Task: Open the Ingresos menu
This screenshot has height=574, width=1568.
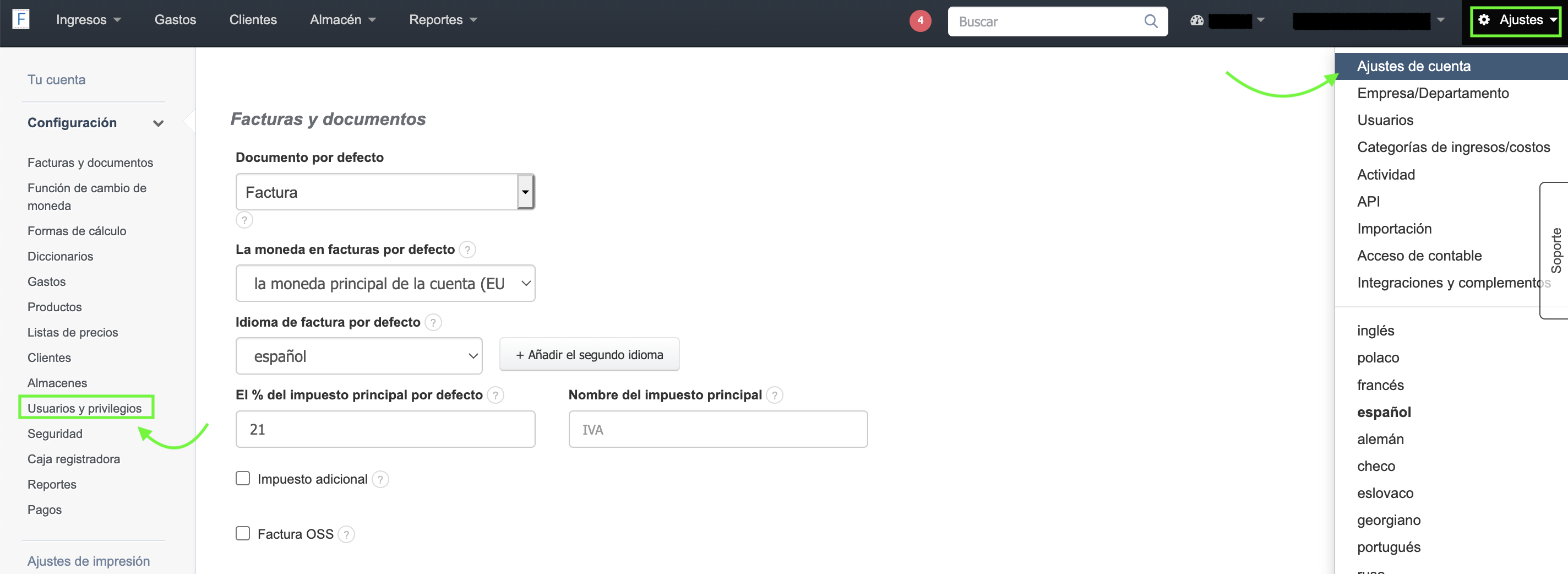Action: point(88,20)
